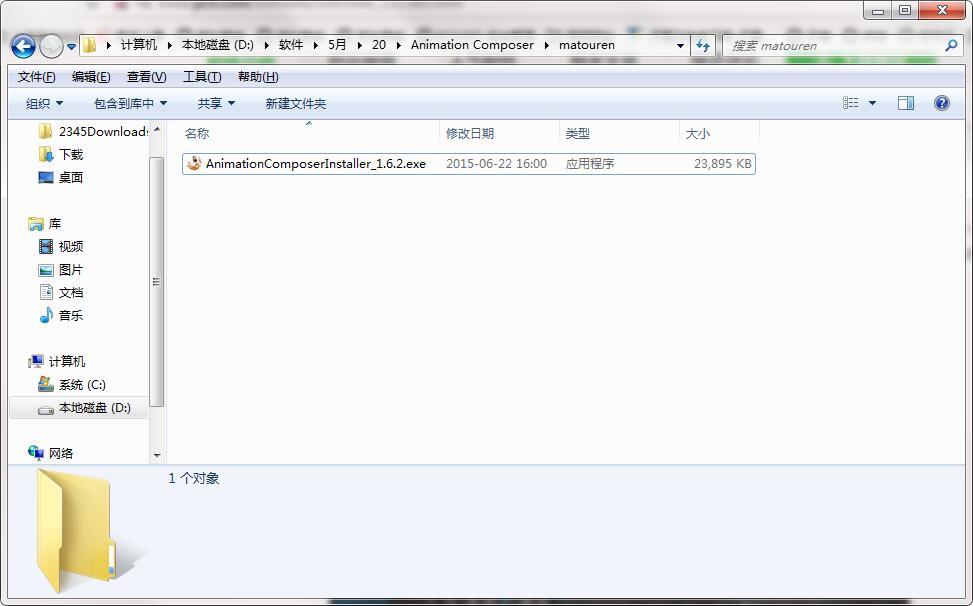Click matouren in the address breadcrumb
Screen dimensions: 973x606
(586, 45)
